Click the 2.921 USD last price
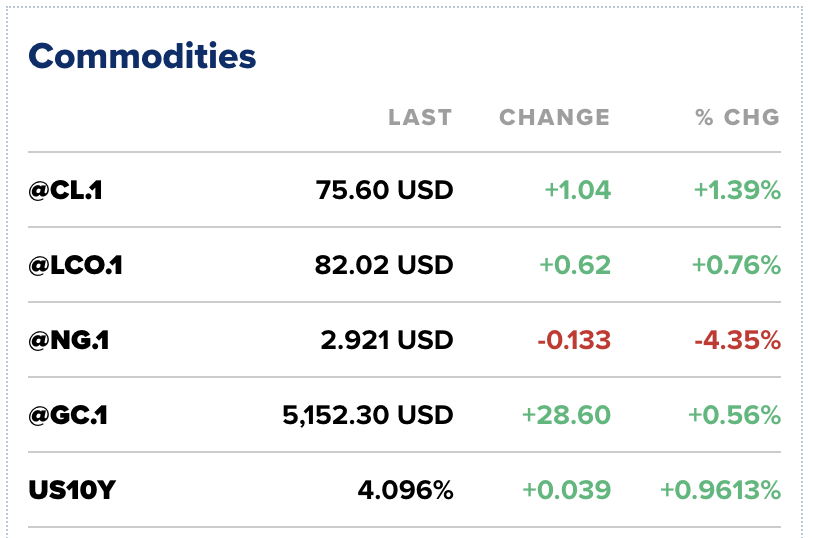 coord(387,340)
